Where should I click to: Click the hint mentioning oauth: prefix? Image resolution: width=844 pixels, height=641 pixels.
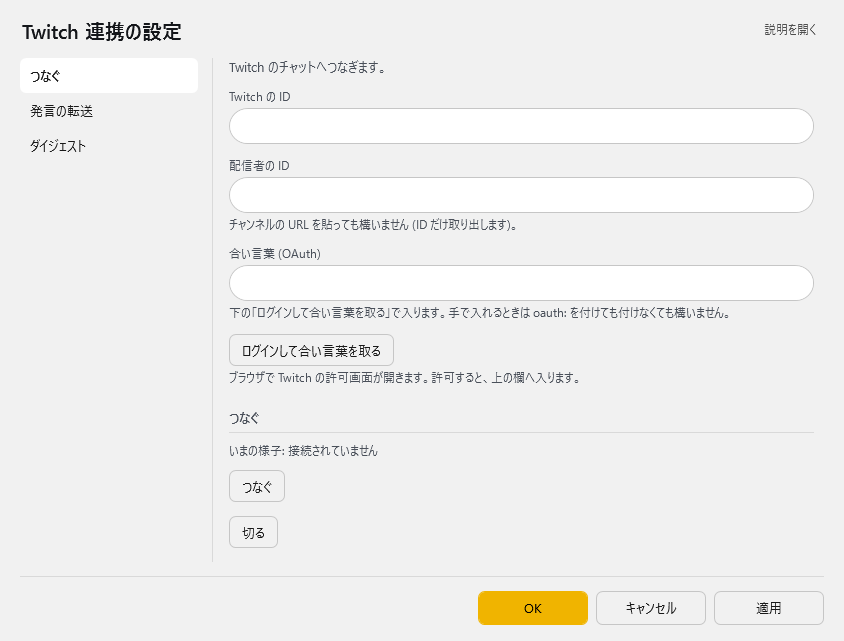tap(480, 313)
